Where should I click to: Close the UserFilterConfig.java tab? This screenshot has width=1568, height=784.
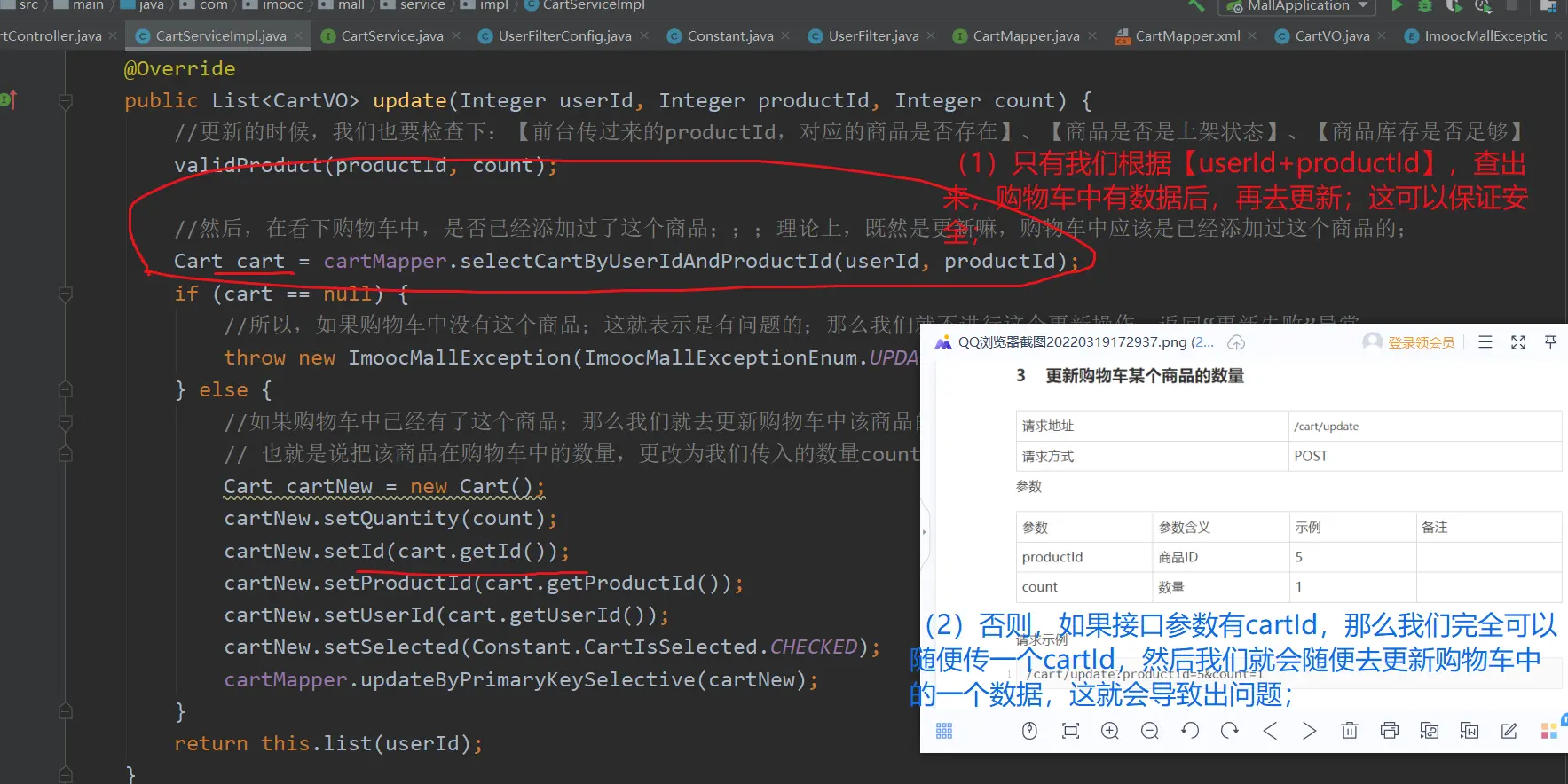(x=644, y=36)
